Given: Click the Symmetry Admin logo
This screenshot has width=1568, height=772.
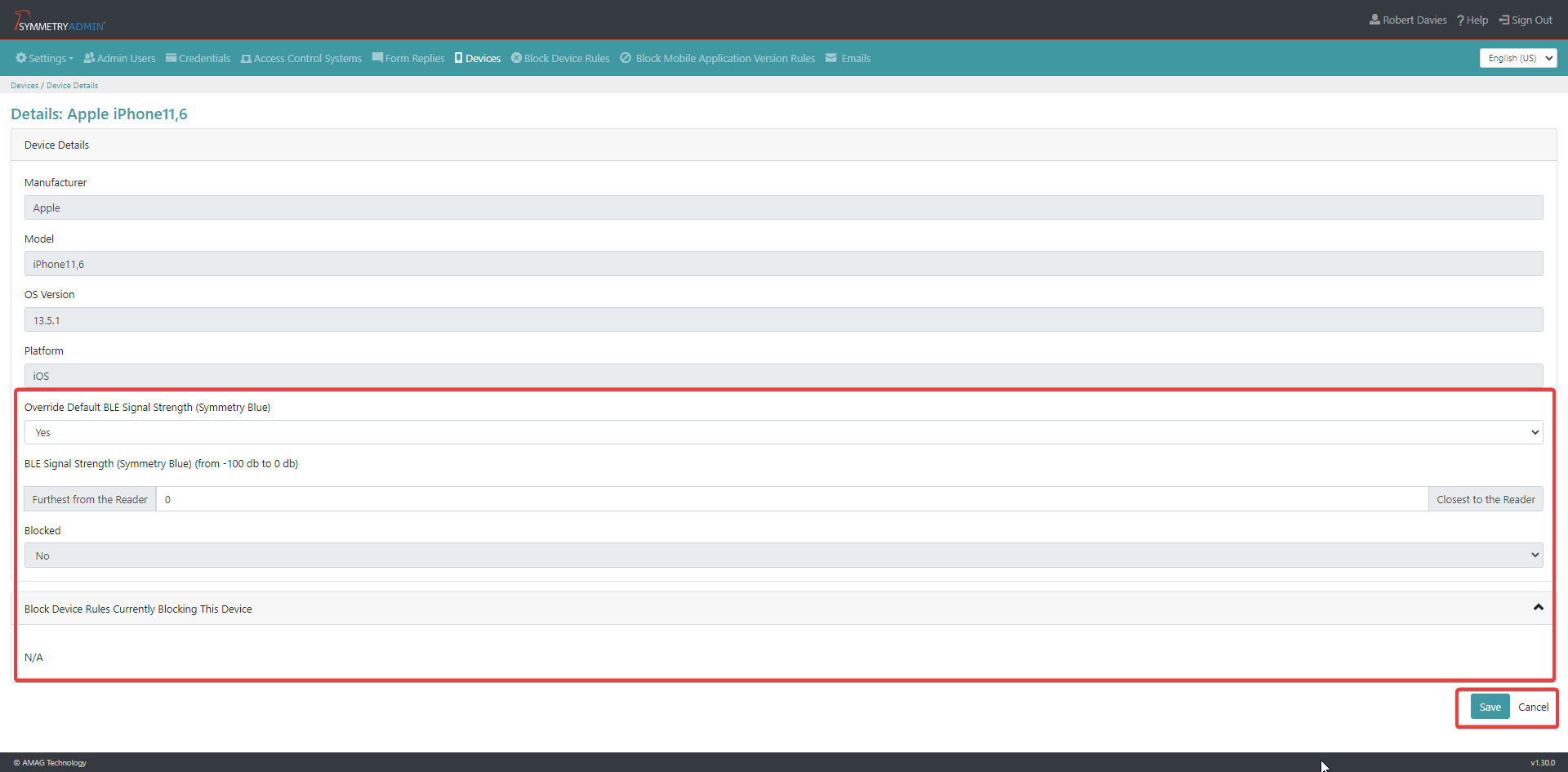Looking at the screenshot, I should pyautogui.click(x=60, y=21).
